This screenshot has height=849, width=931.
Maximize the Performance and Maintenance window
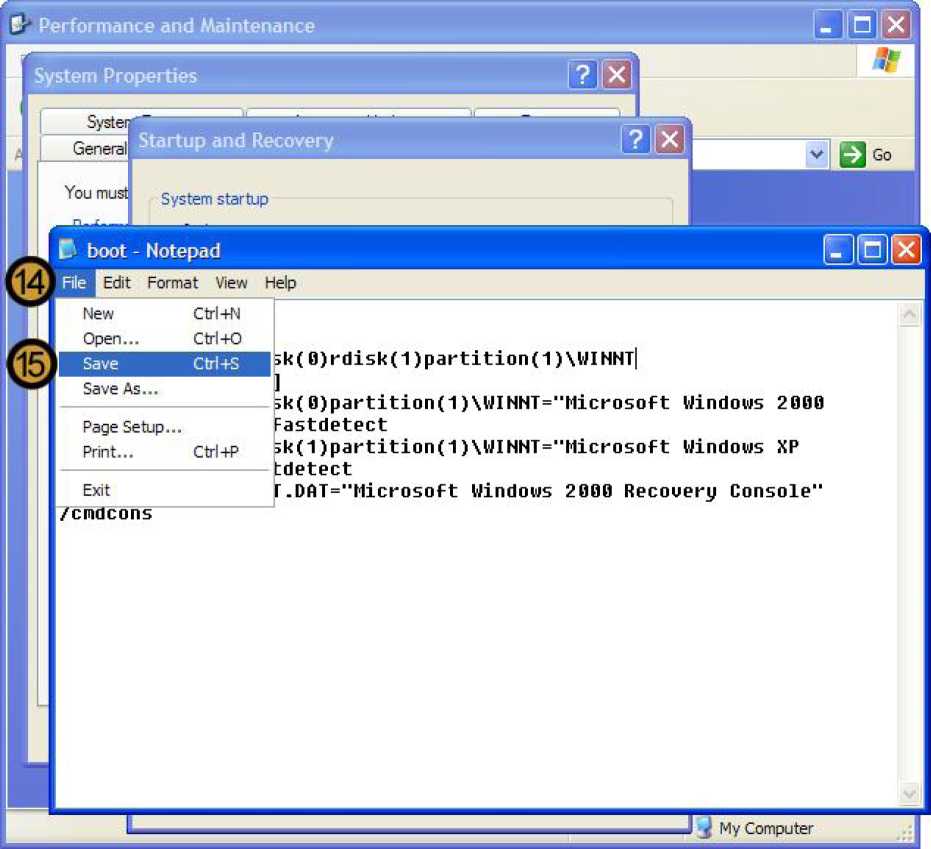(862, 25)
